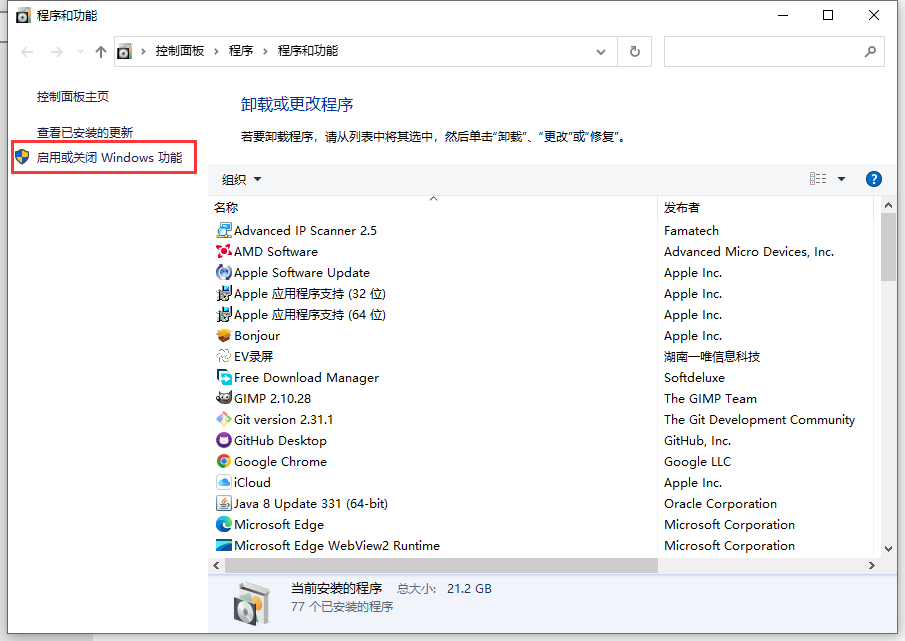
Task: Click 程序 breadcrumb
Action: (241, 51)
